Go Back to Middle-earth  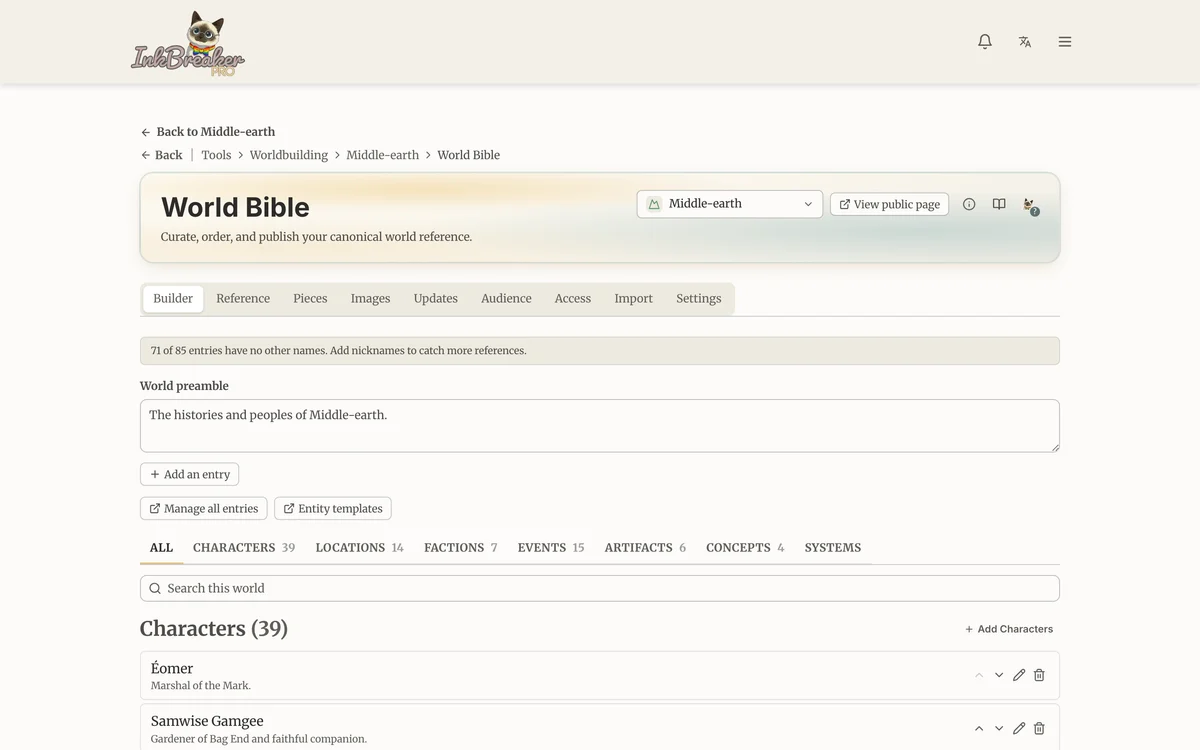[x=208, y=132]
